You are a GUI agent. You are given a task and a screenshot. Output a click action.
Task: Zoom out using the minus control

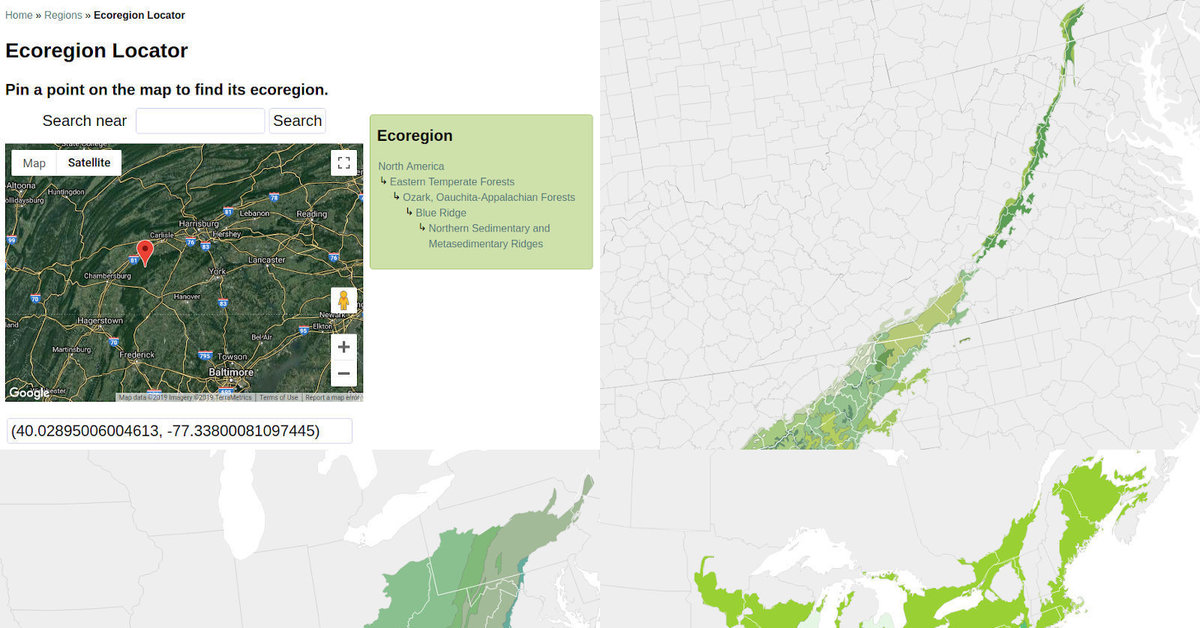tap(343, 372)
